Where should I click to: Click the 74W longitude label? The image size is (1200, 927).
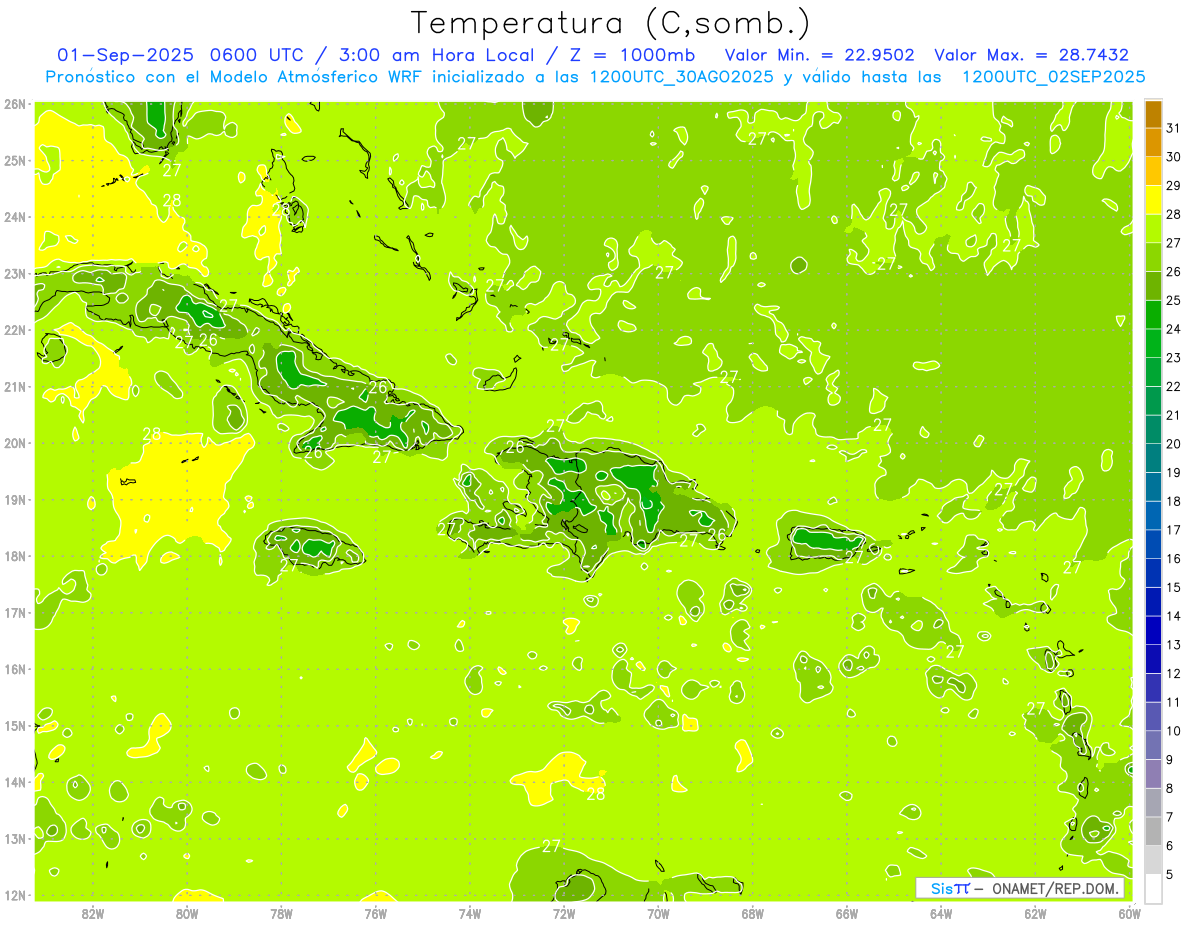469,913
